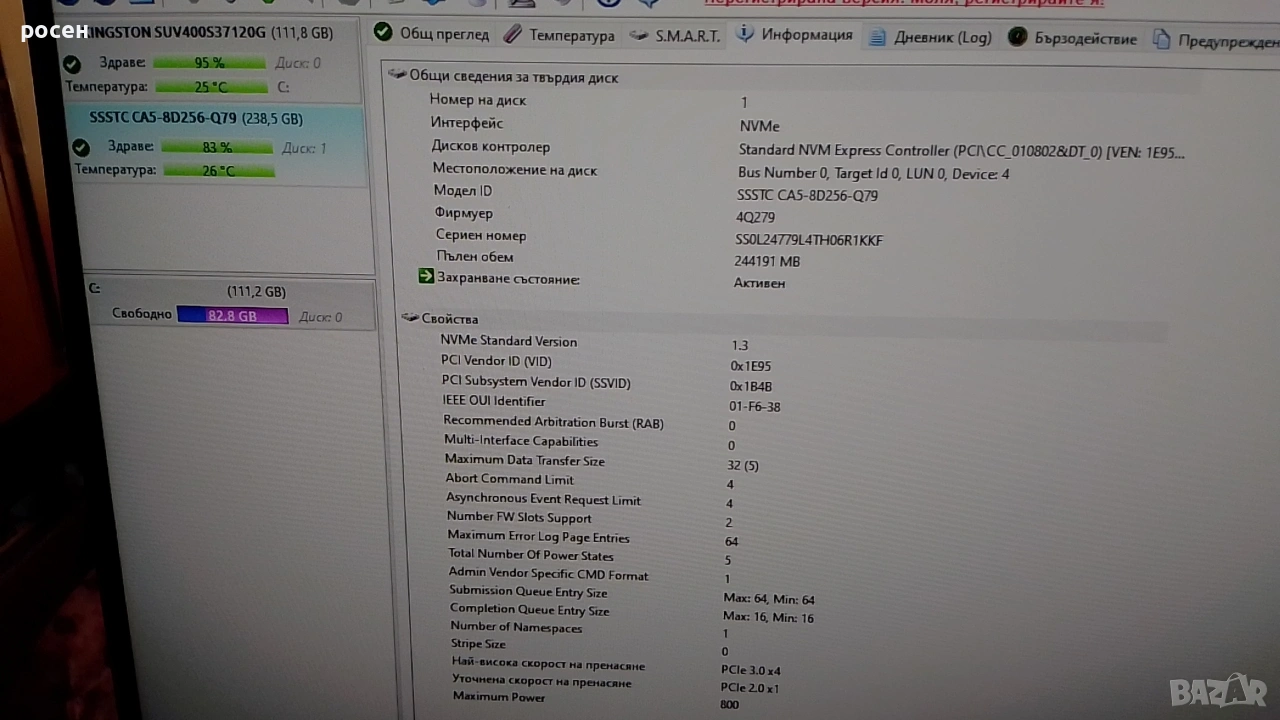Screen dimensions: 1280x720
Task: Click the 'PCIe 2.0 x1' transfer speed value
Action: 750,688
